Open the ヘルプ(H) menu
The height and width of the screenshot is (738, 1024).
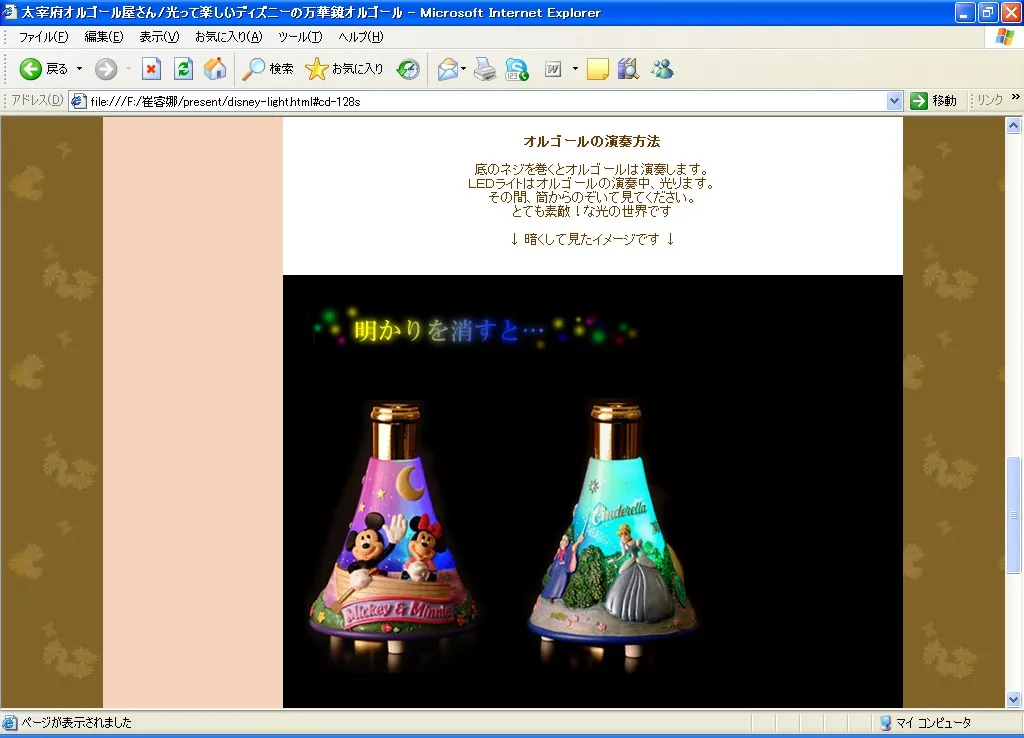(x=360, y=37)
